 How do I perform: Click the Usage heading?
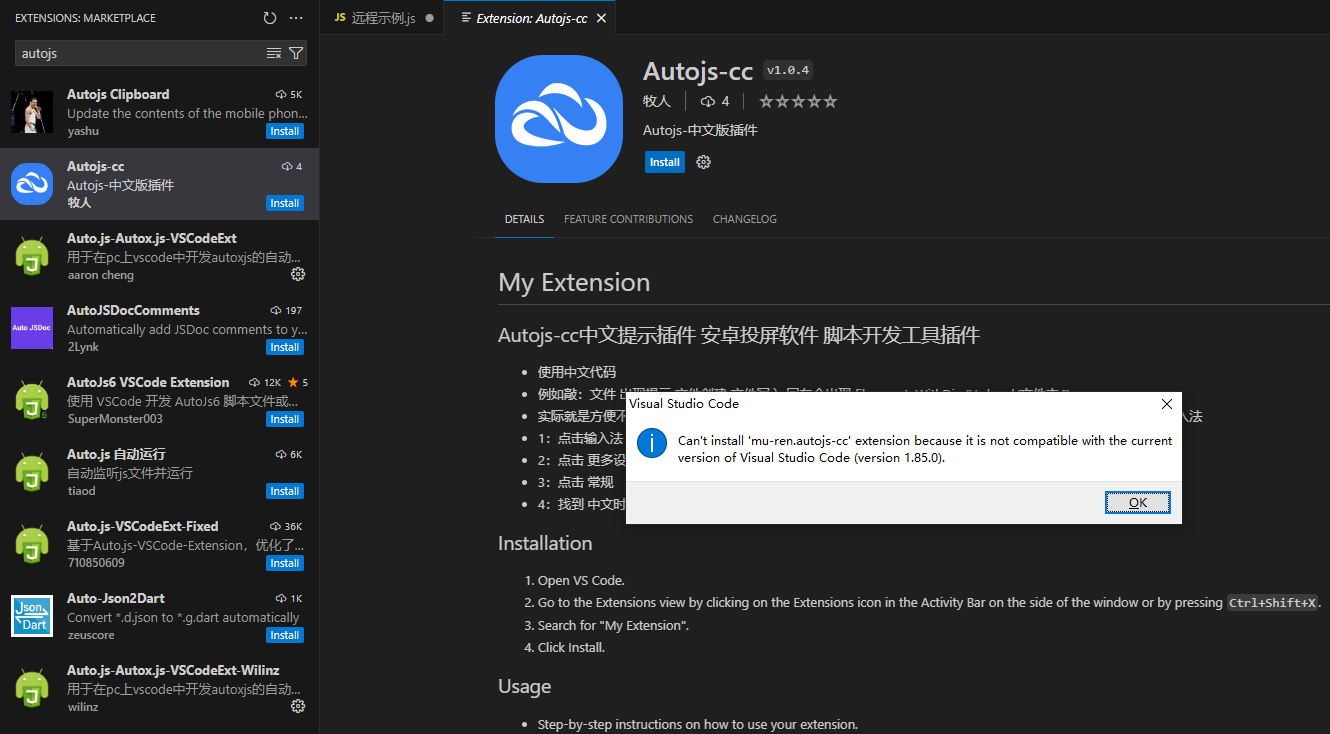pyautogui.click(x=525, y=686)
